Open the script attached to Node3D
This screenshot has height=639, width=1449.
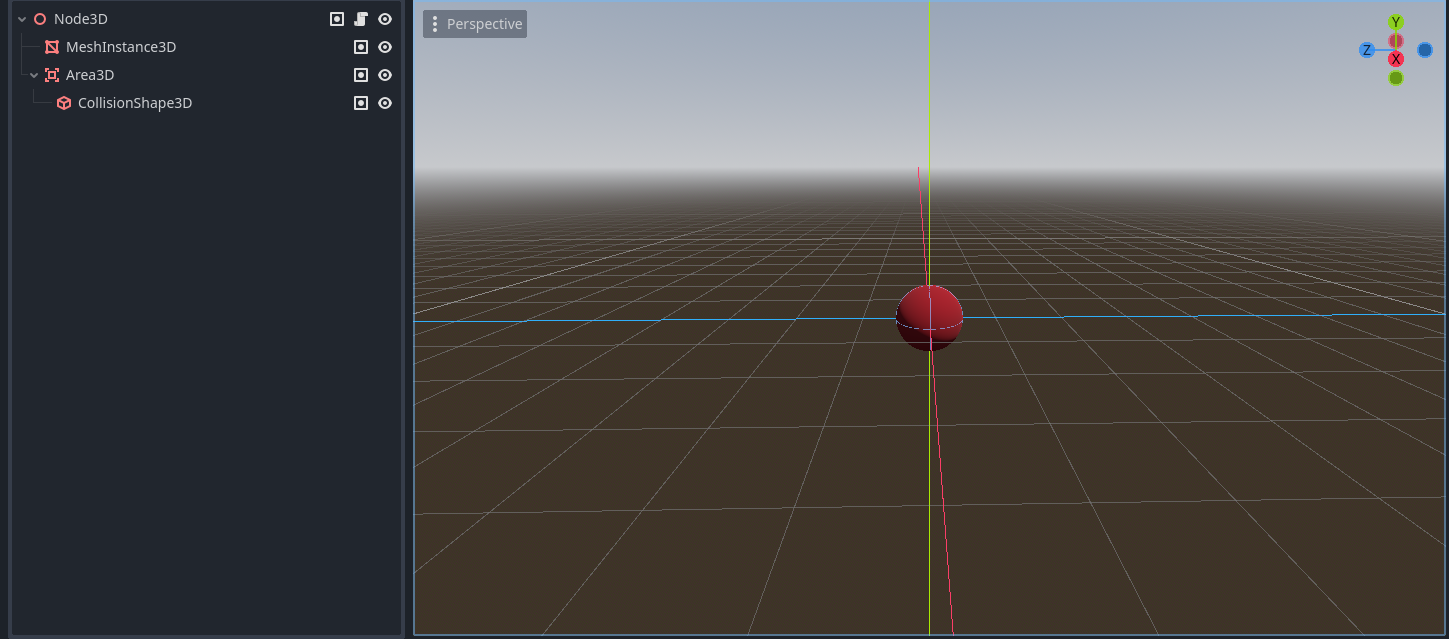361,19
